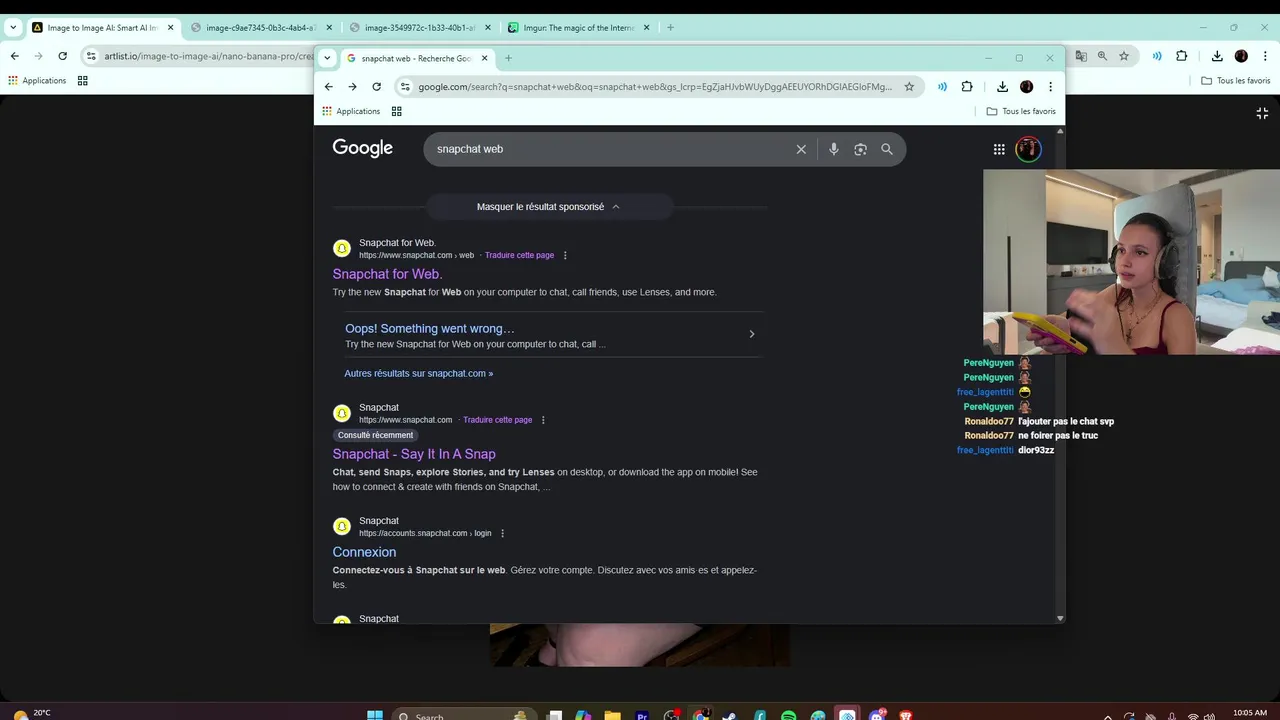This screenshot has width=1280, height=720.
Task: Click the google.com address bar URL
Action: click(x=655, y=87)
